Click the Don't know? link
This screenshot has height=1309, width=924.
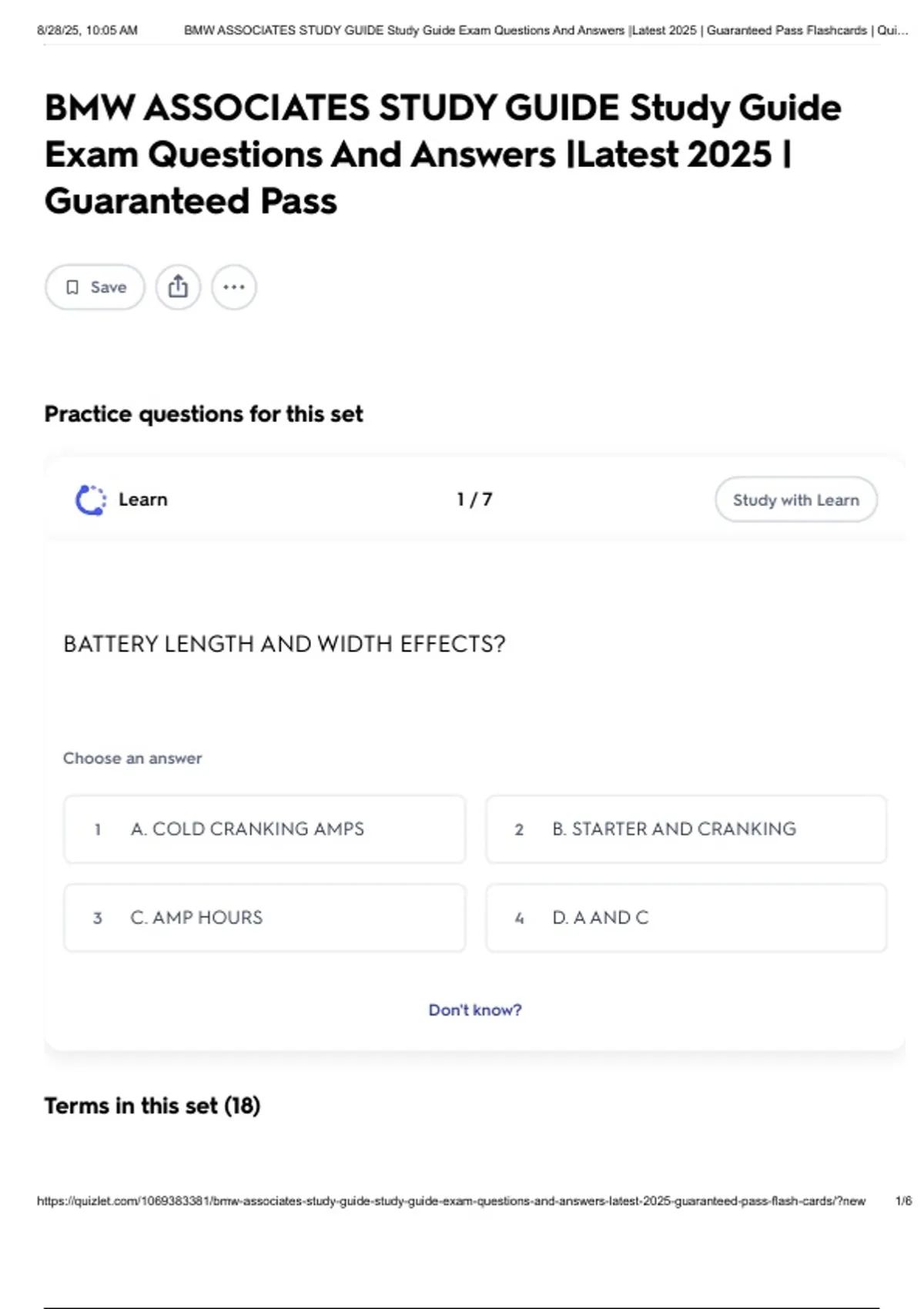click(x=474, y=1009)
